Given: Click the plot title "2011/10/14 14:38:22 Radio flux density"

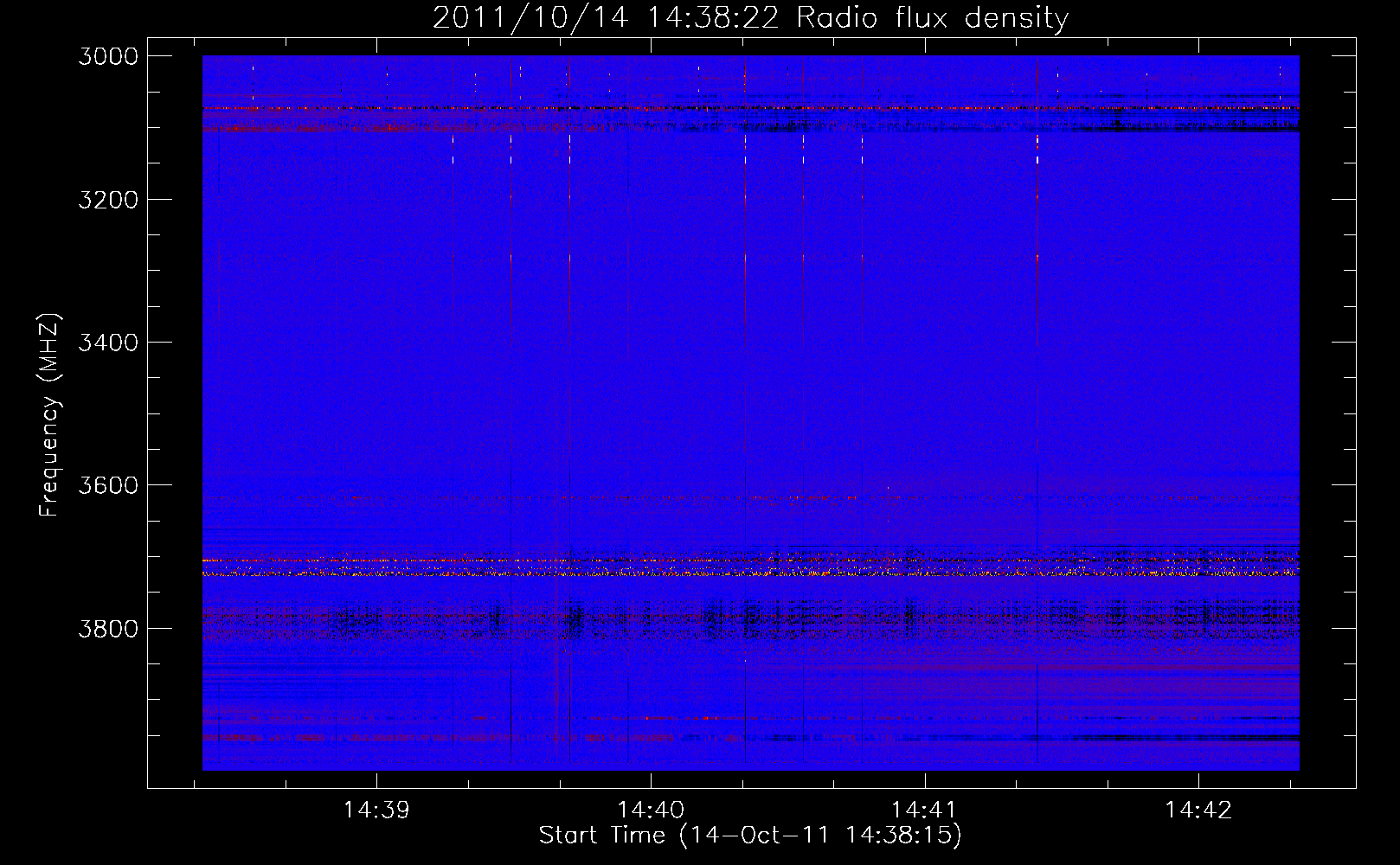Looking at the screenshot, I should tap(750, 18).
